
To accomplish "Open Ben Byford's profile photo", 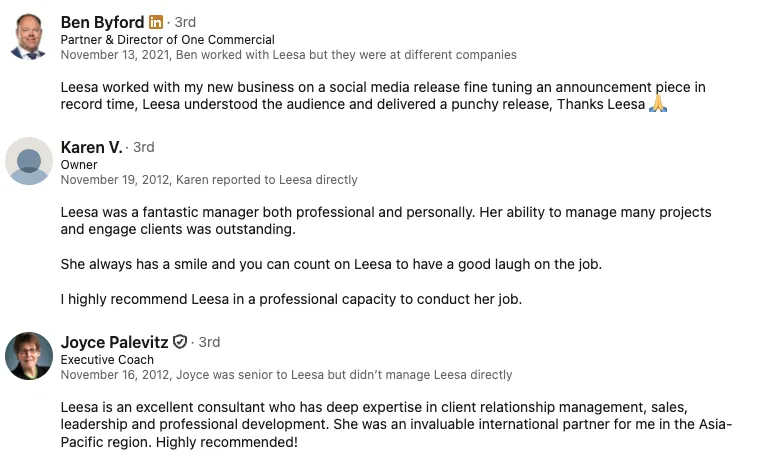I will point(28,37).
